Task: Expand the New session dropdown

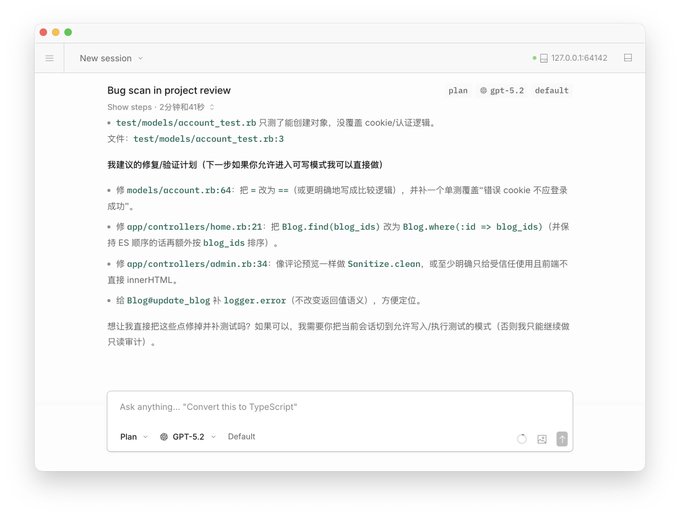Action: click(111, 58)
